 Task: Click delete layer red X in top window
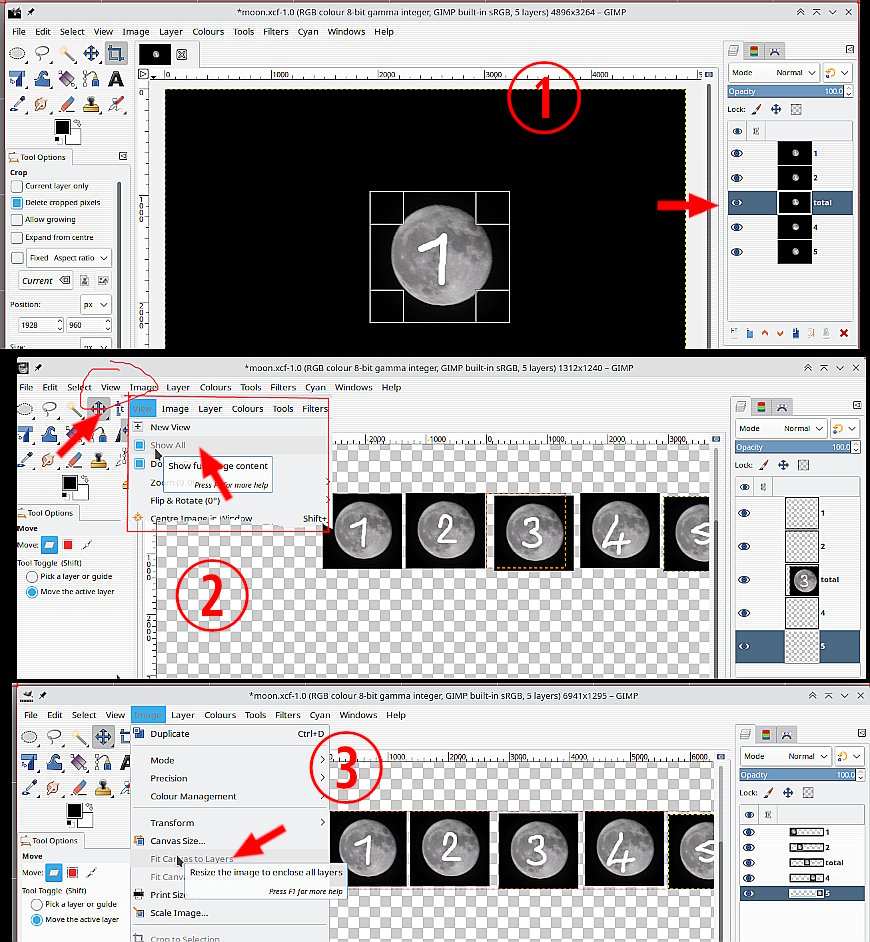[844, 333]
